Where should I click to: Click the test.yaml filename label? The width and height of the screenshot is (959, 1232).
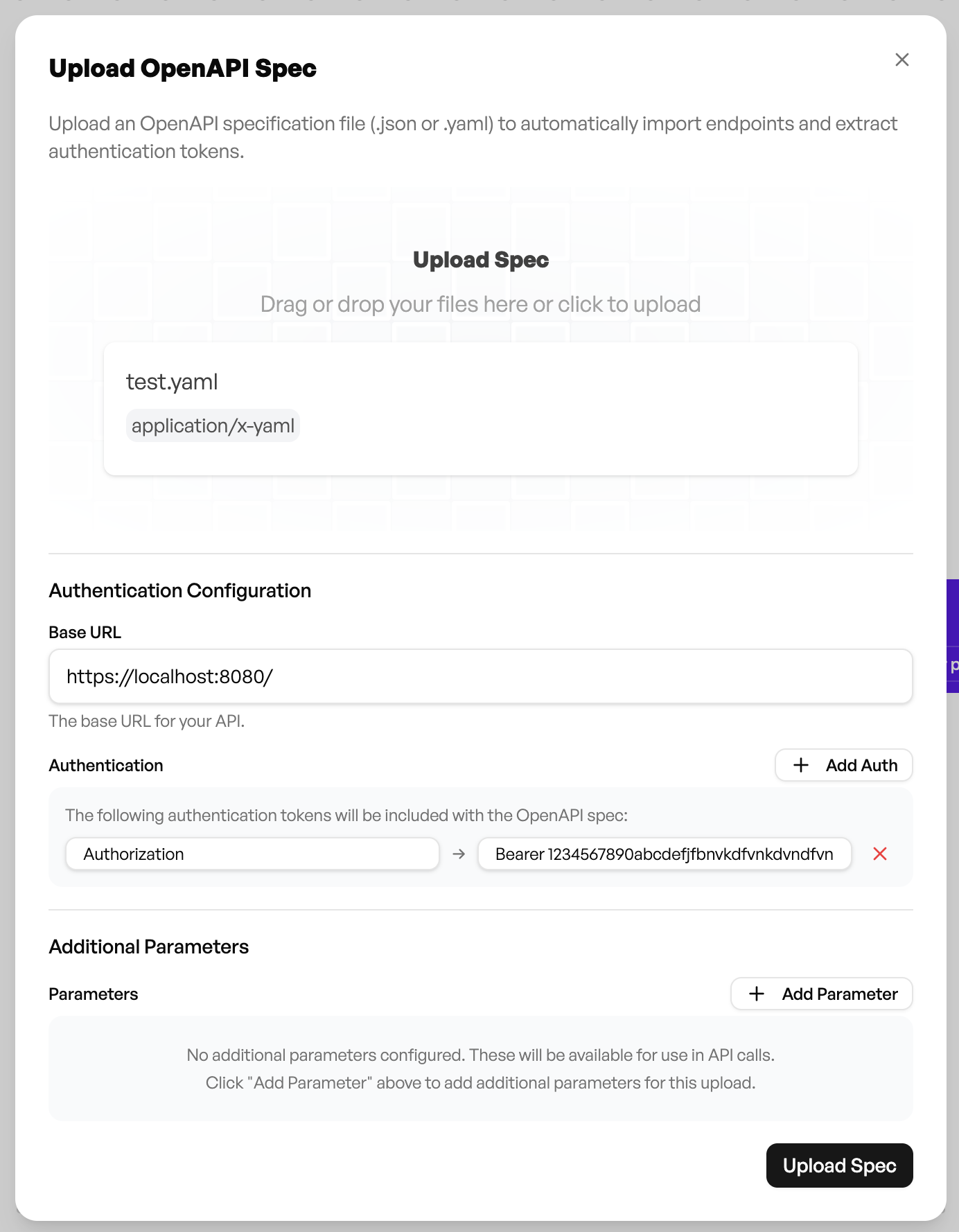point(172,381)
